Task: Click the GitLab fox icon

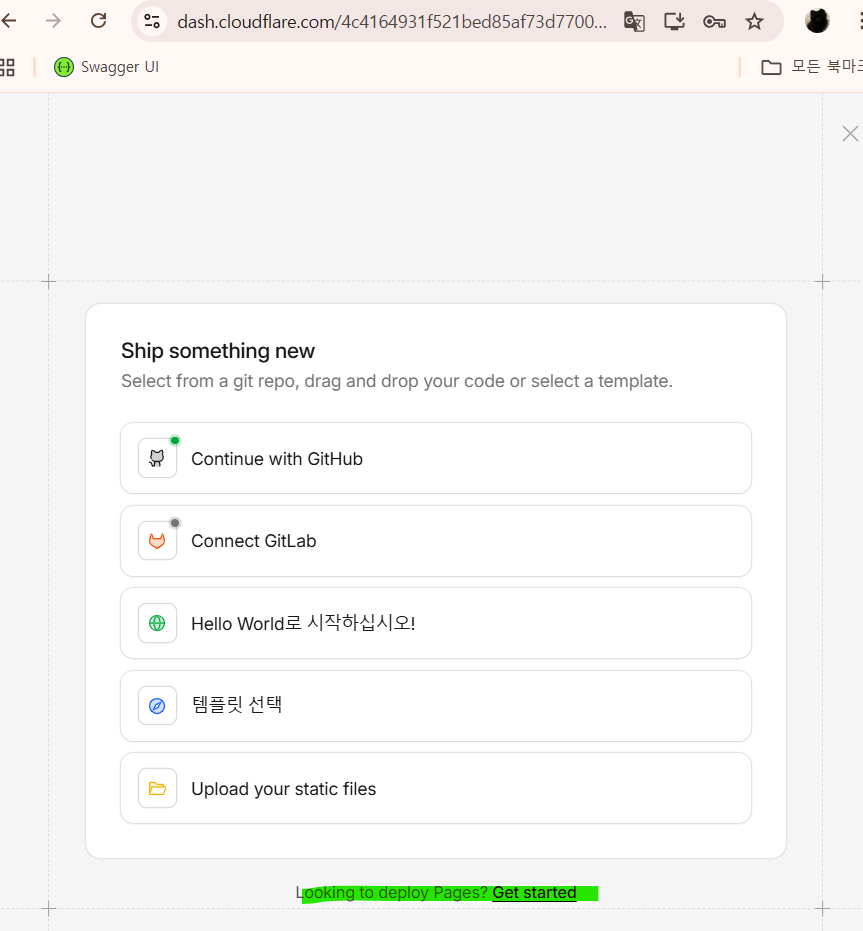Action: [157, 541]
